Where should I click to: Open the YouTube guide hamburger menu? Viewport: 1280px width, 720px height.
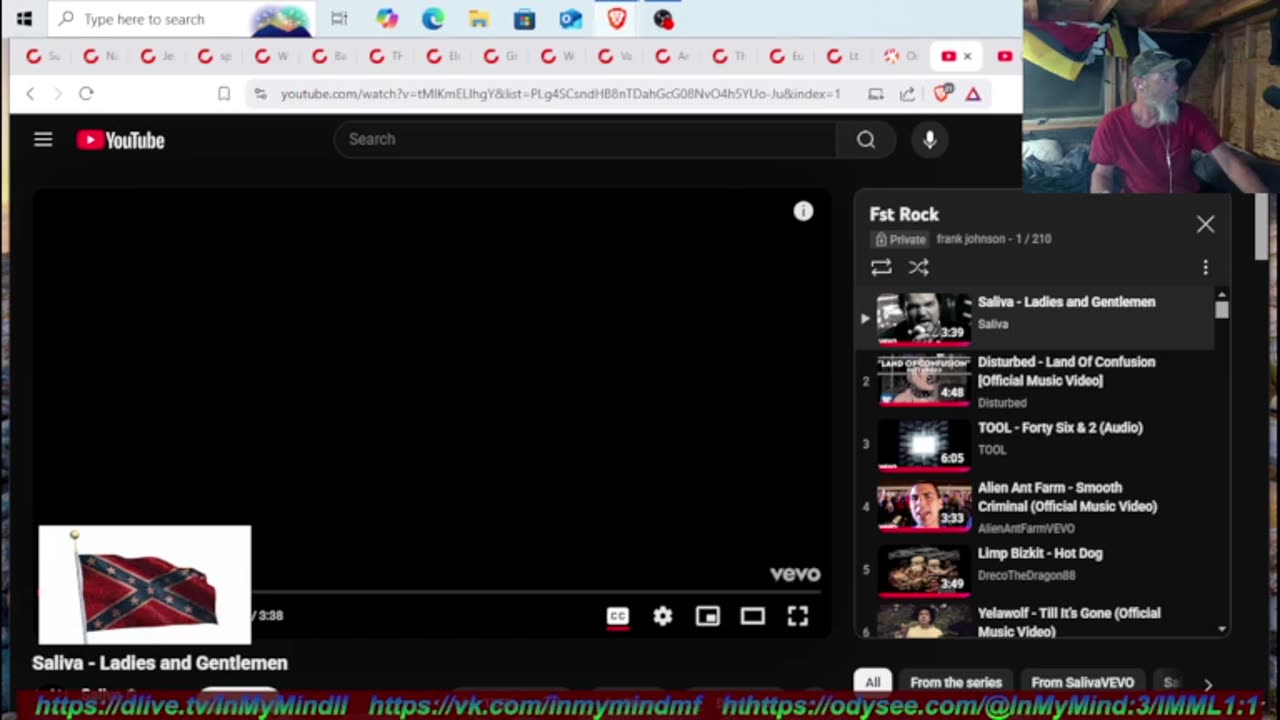click(43, 140)
